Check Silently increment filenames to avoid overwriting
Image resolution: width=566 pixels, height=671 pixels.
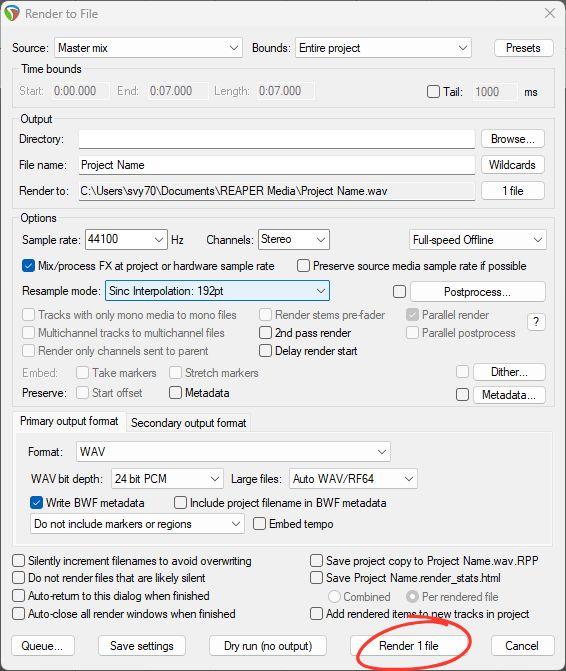(18, 561)
